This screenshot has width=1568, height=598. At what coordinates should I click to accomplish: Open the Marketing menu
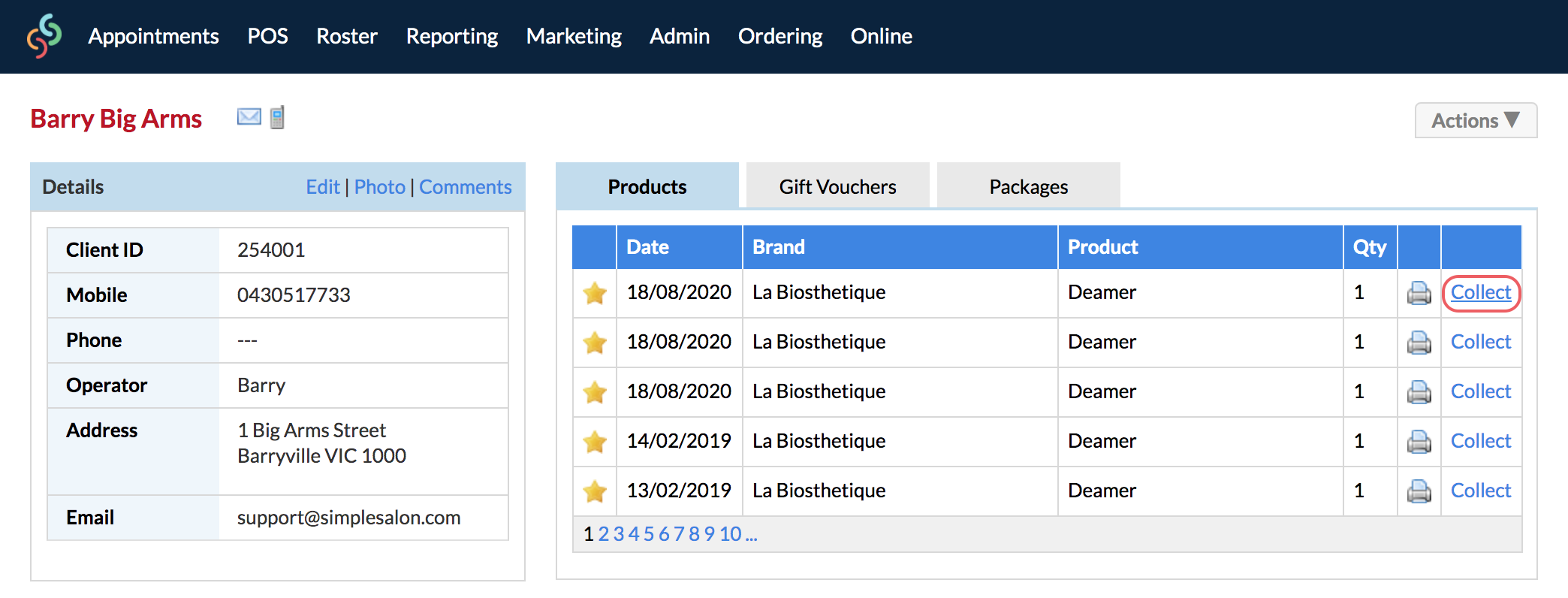[574, 36]
